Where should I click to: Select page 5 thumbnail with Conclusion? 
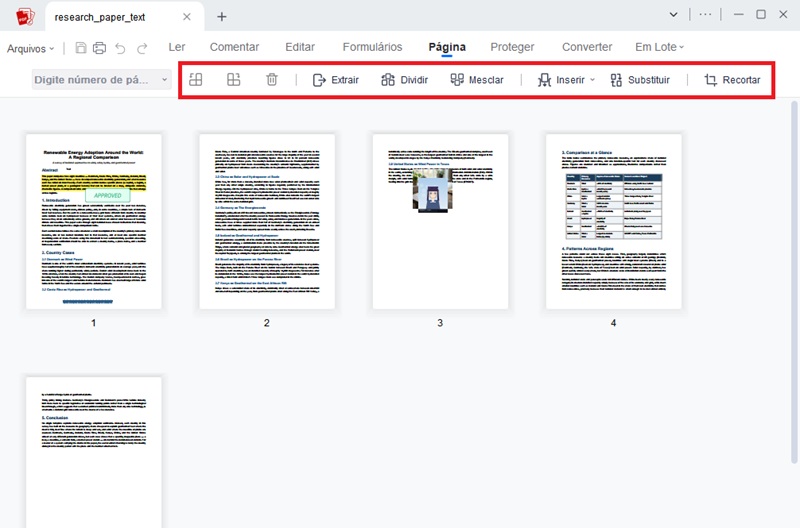click(x=94, y=452)
